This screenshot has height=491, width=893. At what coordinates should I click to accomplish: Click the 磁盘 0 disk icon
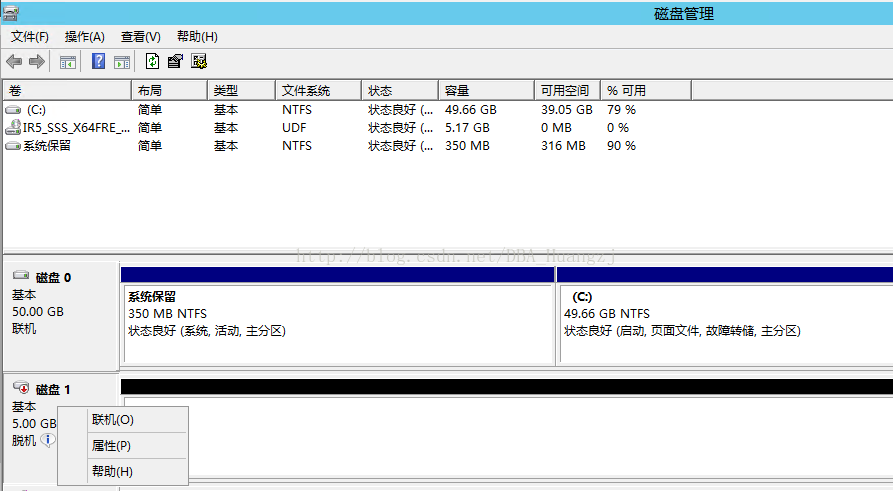[x=21, y=276]
